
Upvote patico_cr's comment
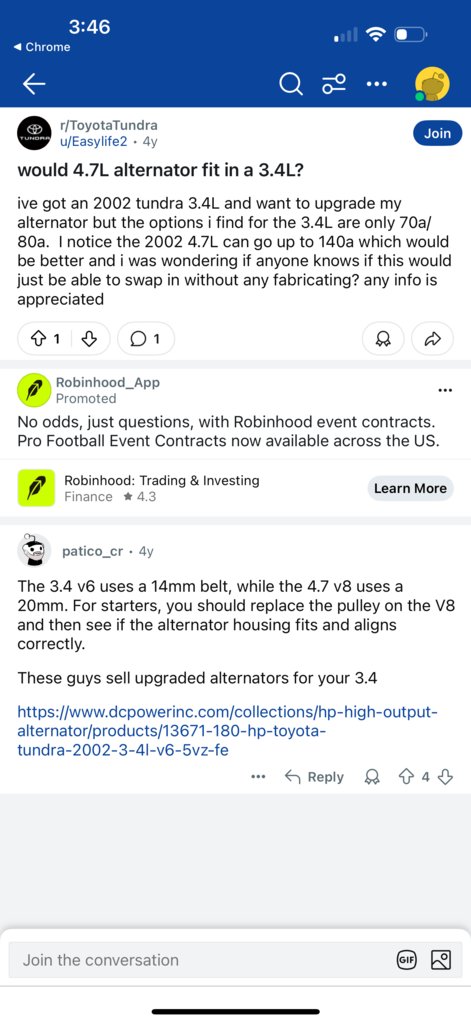pos(407,777)
